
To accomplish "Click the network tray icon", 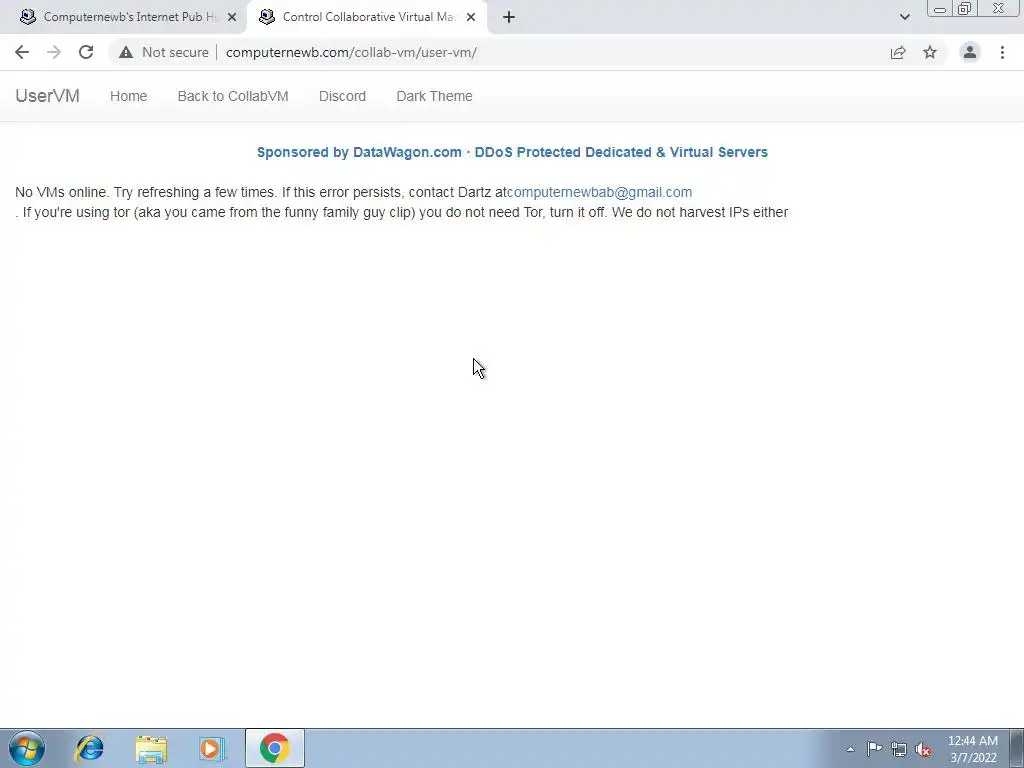I will click(899, 749).
